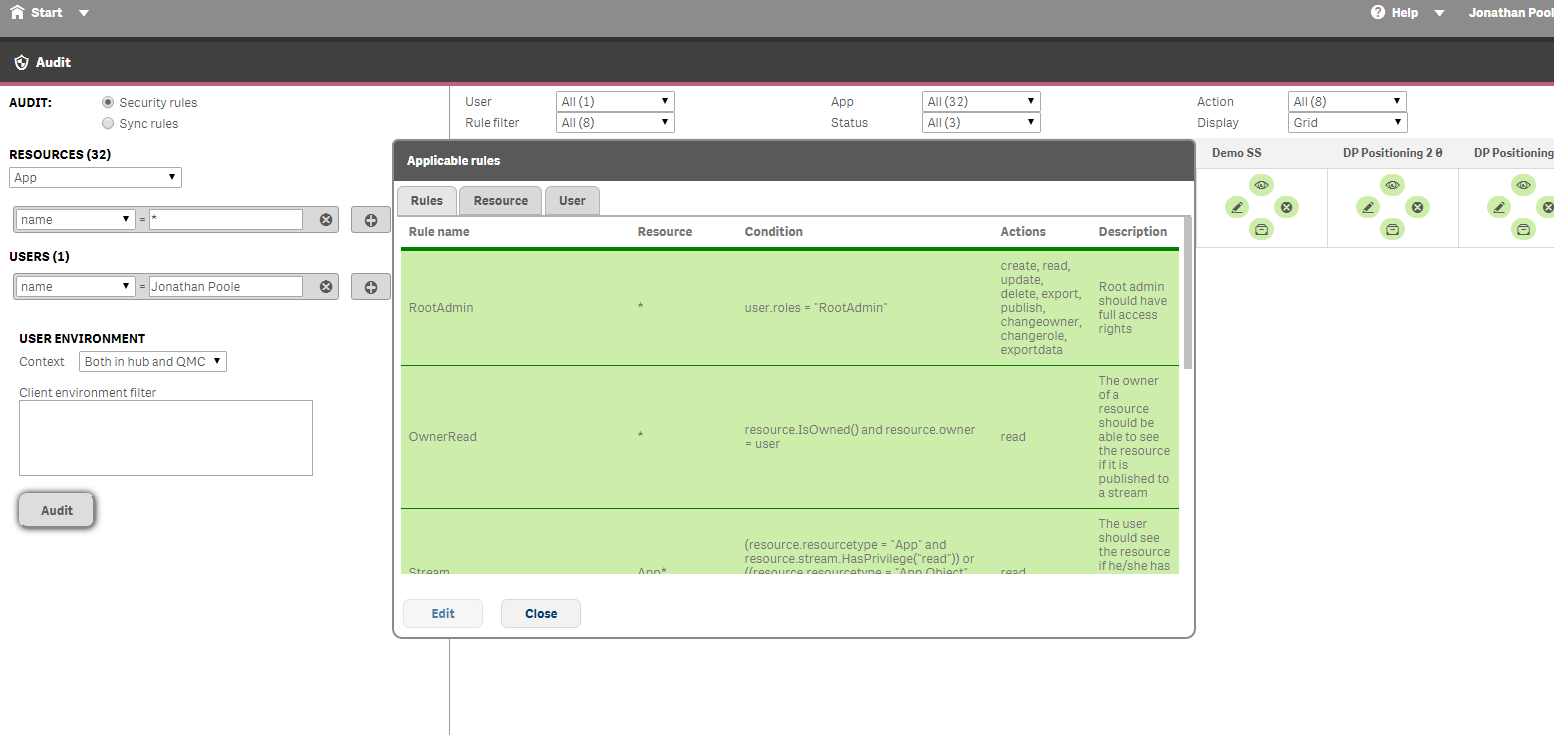Click the resource.IsOwned() condition text
This screenshot has width=1554, height=735.
[860, 437]
